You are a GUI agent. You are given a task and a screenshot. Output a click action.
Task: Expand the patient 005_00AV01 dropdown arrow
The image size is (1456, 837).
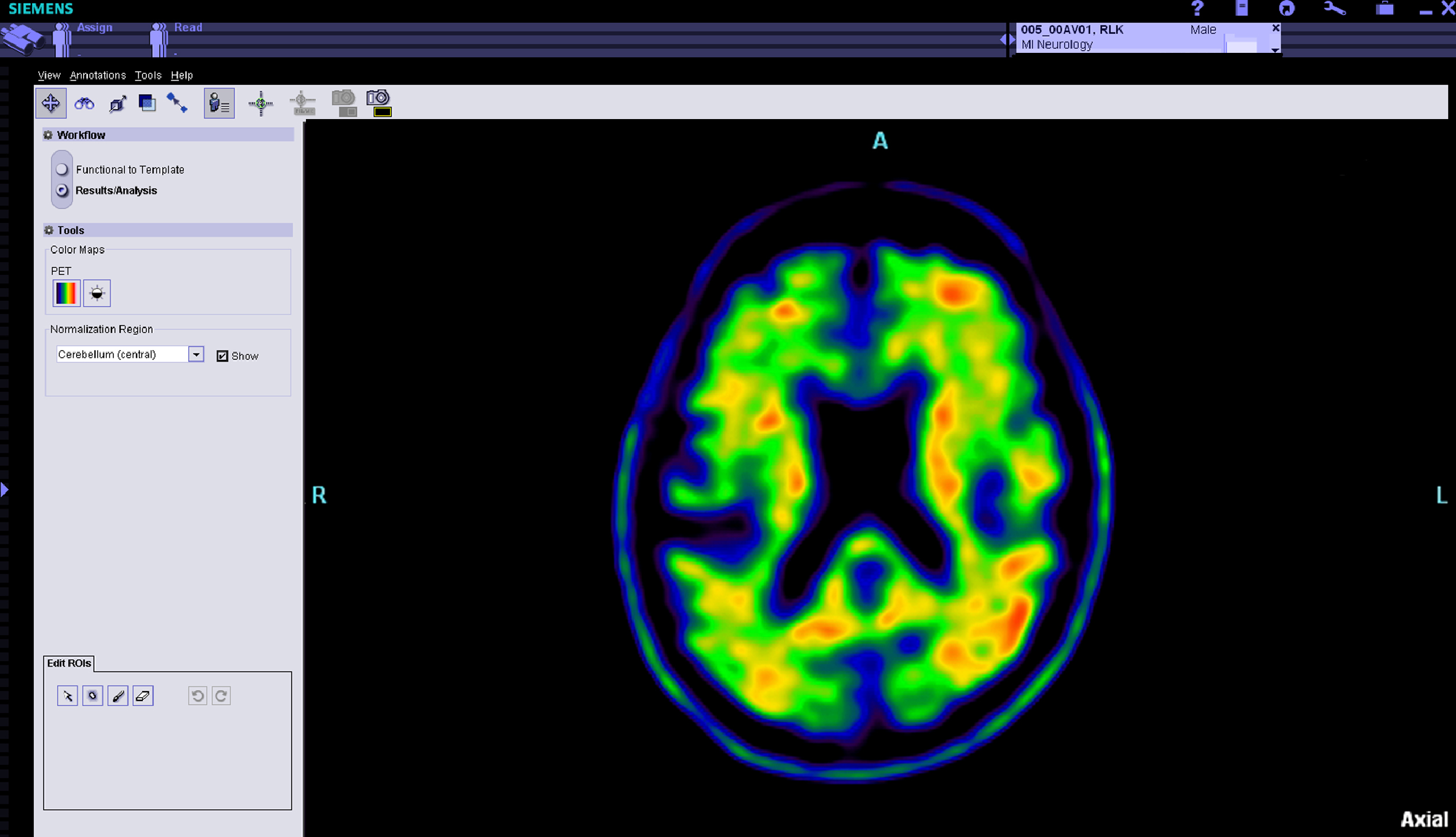[1275, 50]
